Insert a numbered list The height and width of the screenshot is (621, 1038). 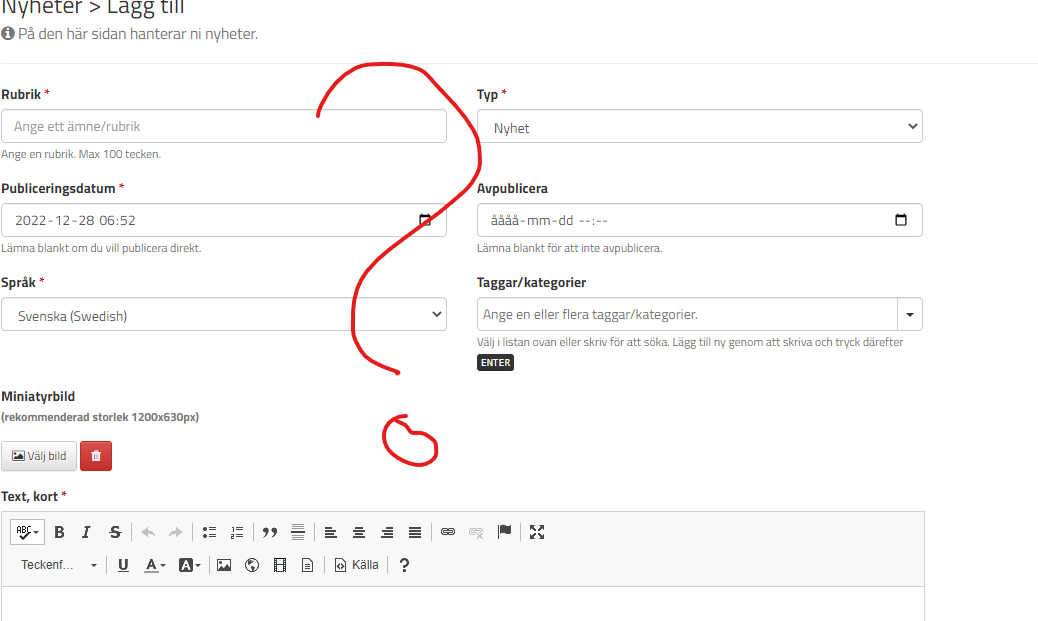[x=237, y=532]
